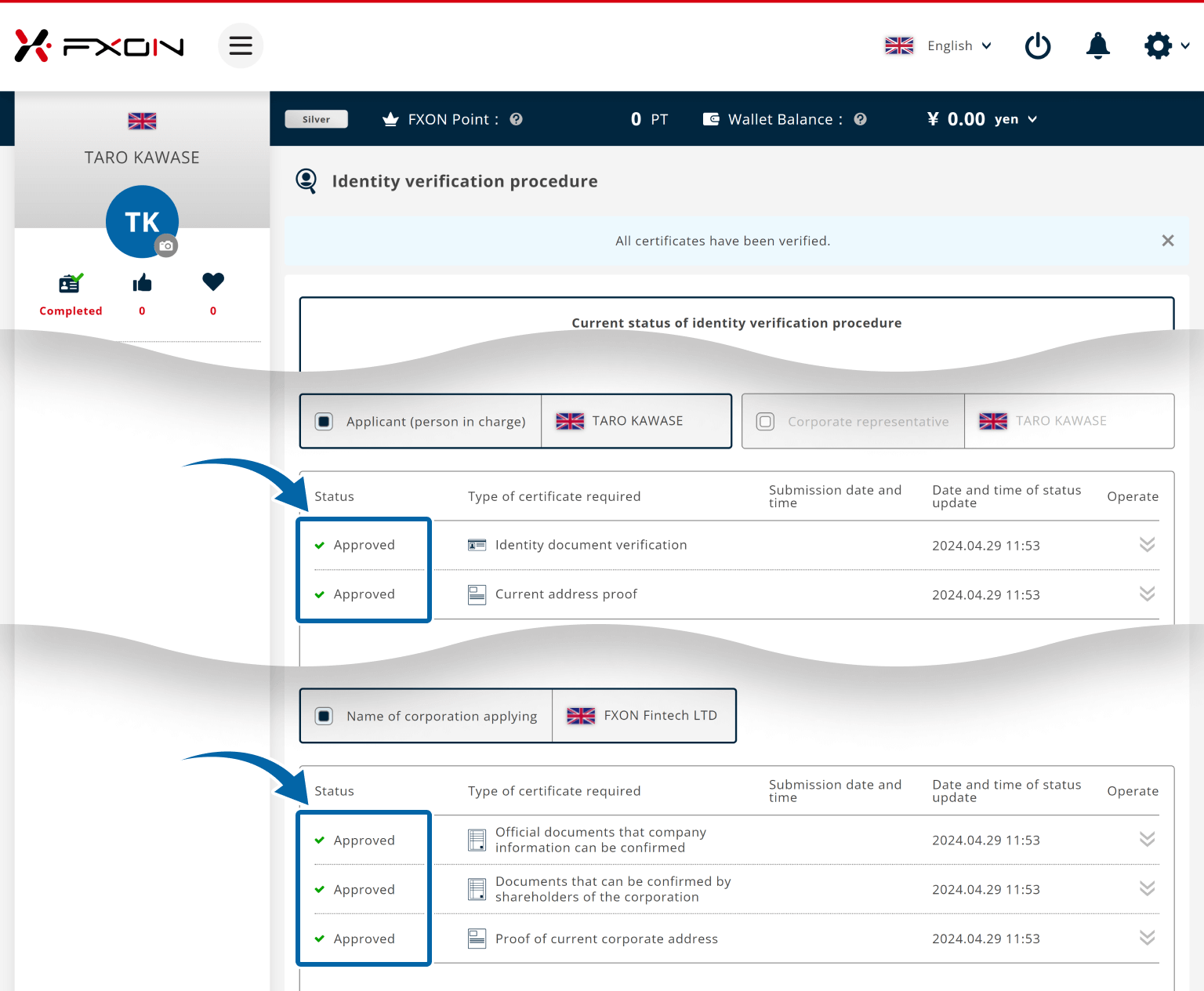Show Wallet Balance help tooltip
Viewport: 1204px width, 991px height.
[x=860, y=119]
